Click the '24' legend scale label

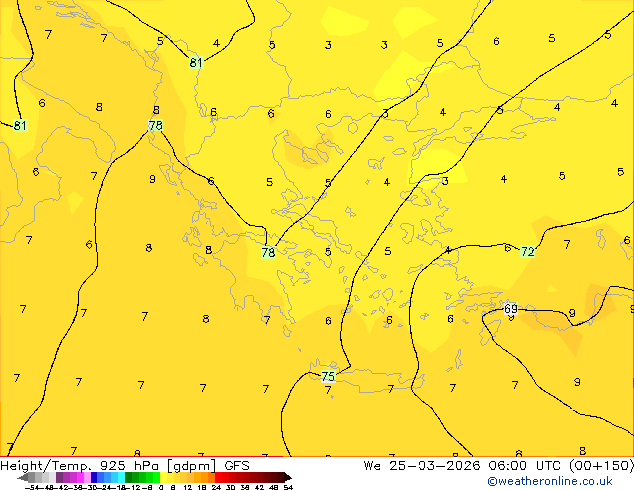pos(216,487)
